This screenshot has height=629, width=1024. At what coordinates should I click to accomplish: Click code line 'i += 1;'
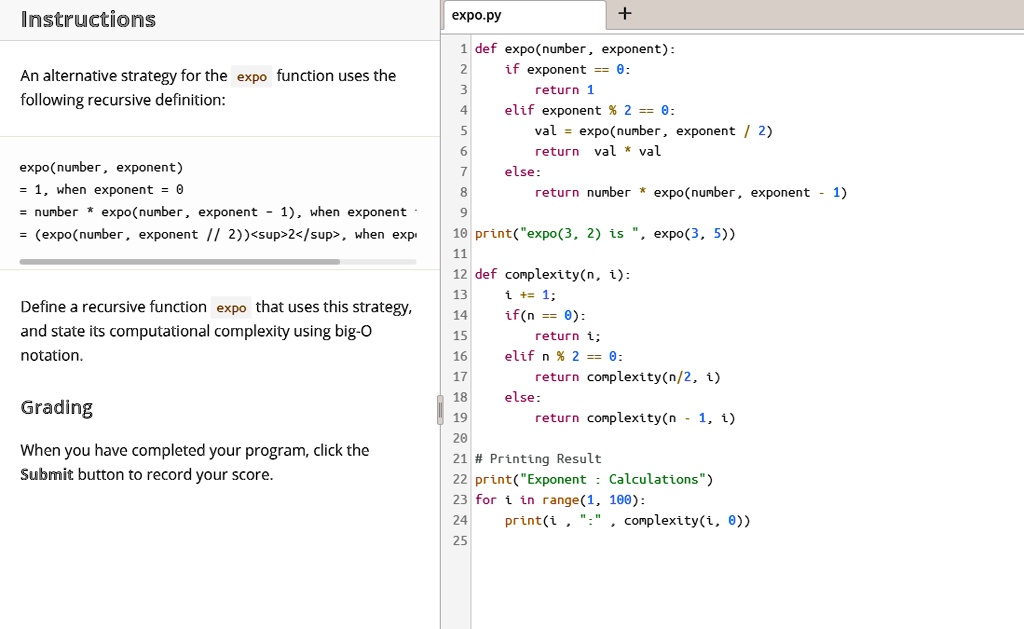[x=530, y=295]
